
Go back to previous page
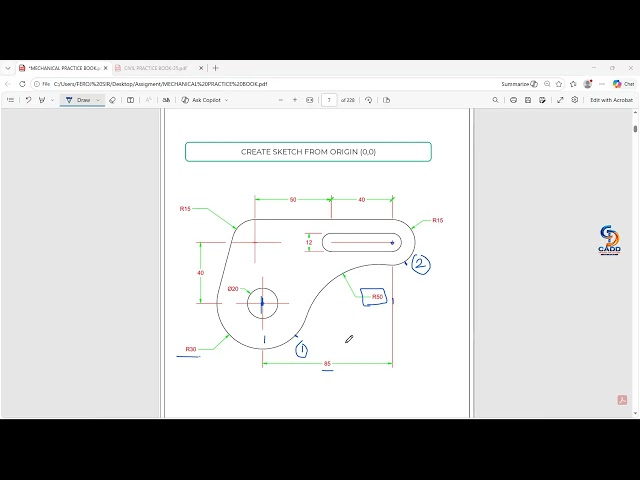click(8, 84)
